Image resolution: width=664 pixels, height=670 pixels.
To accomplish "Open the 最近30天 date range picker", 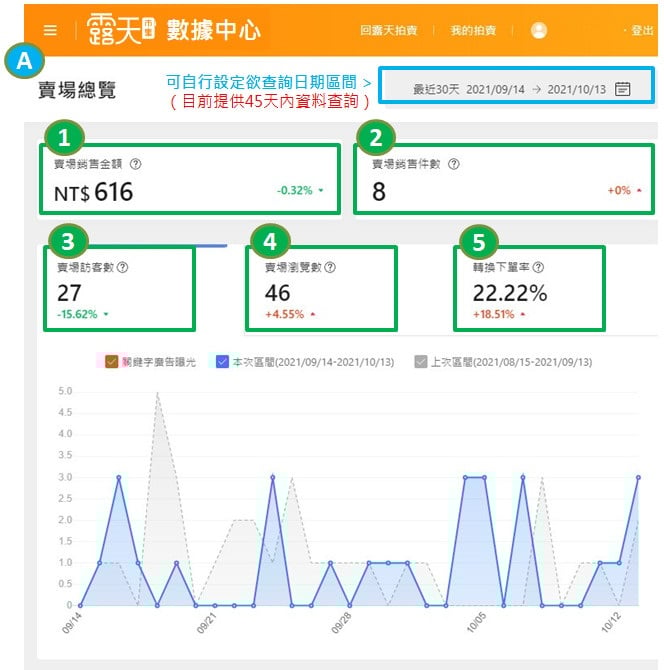I will [x=511, y=89].
